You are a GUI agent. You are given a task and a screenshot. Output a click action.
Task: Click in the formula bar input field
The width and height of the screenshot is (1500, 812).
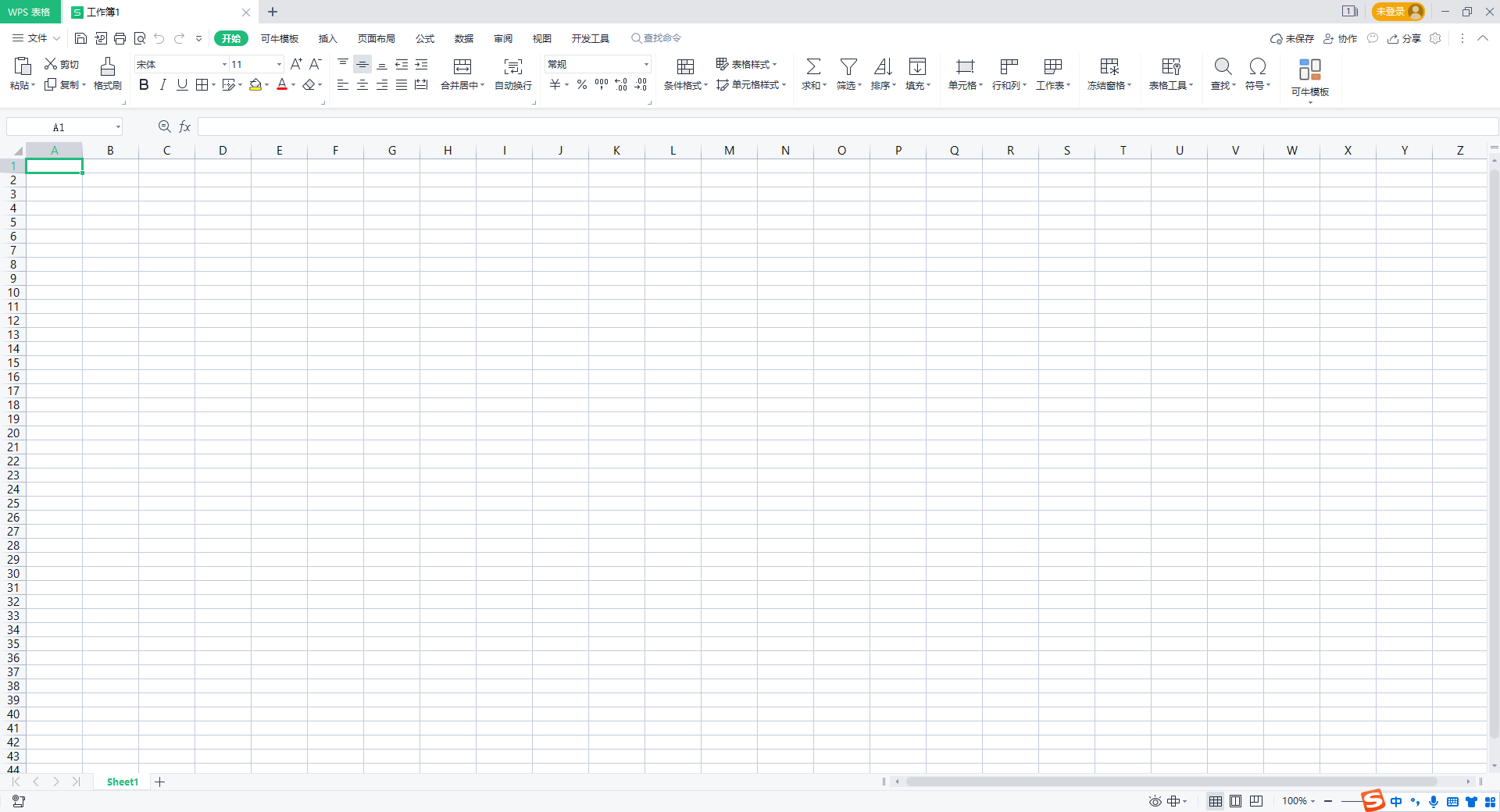pos(848,126)
